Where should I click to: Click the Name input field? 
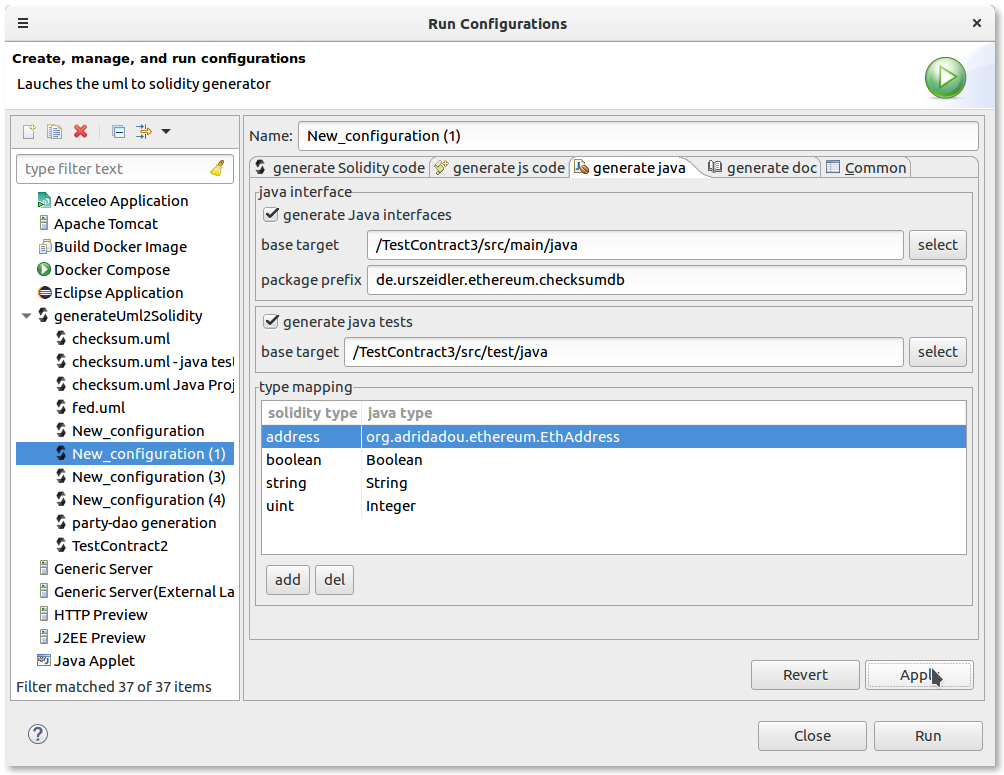tap(638, 136)
